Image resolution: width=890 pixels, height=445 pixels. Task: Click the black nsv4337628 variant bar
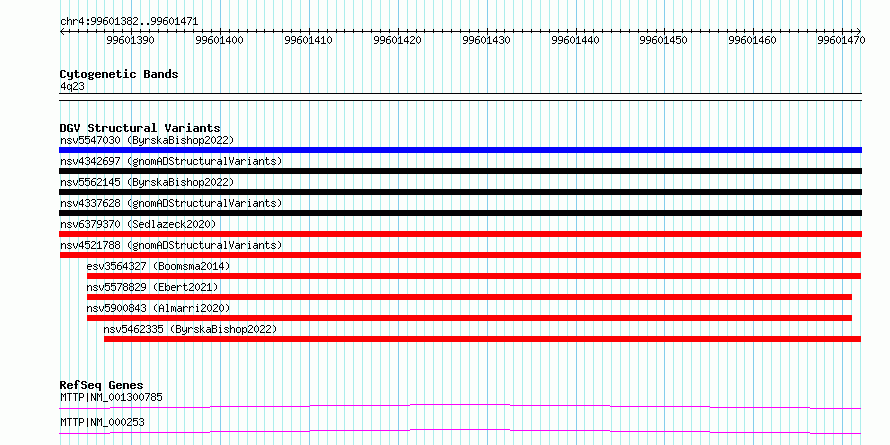460,213
